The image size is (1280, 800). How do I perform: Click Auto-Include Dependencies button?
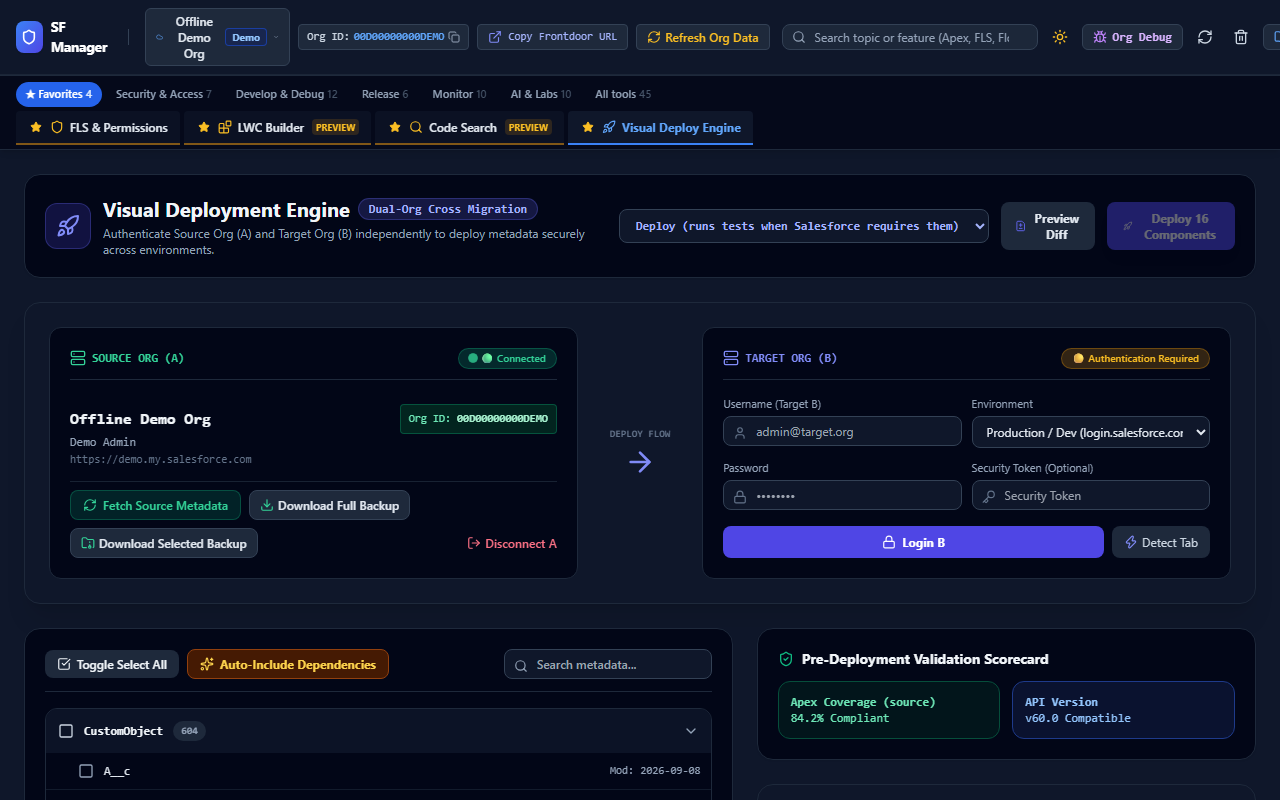point(288,664)
